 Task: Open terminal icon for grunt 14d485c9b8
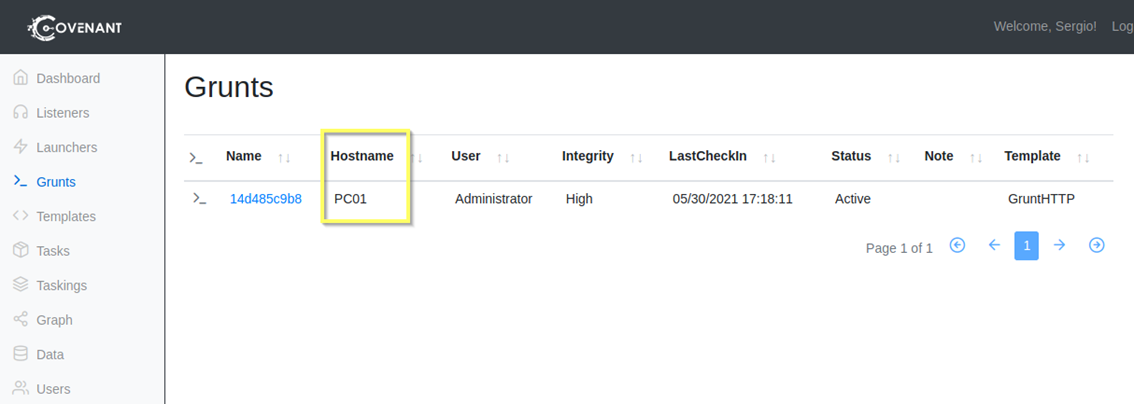pos(199,199)
